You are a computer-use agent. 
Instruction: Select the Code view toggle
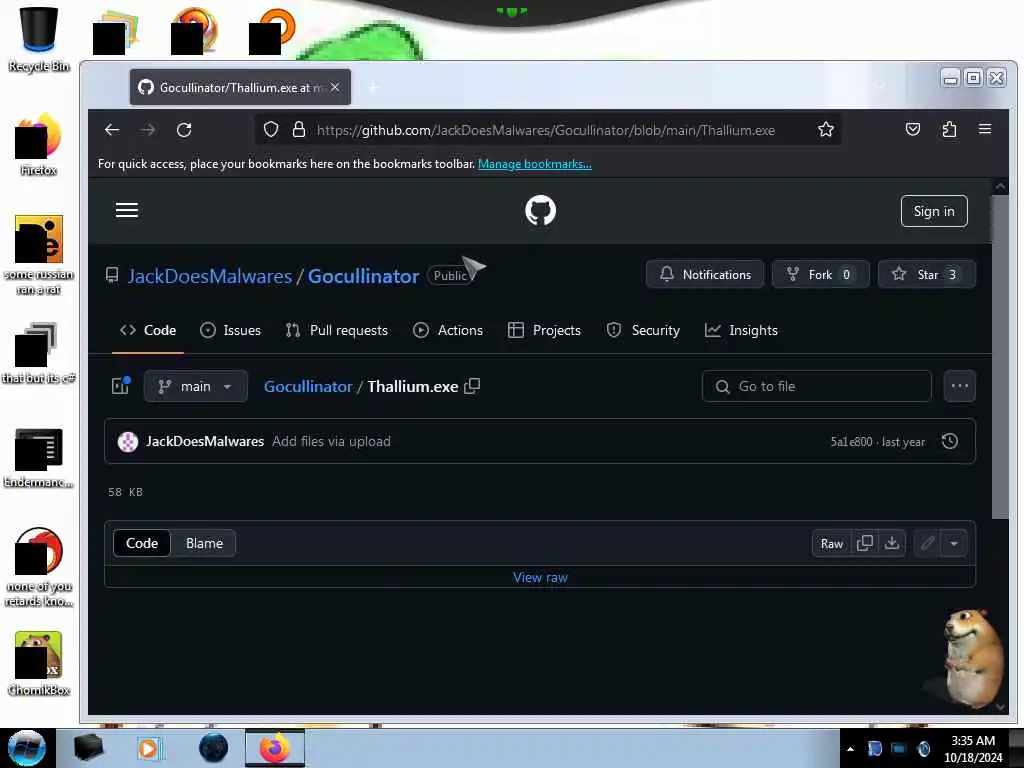(142, 543)
